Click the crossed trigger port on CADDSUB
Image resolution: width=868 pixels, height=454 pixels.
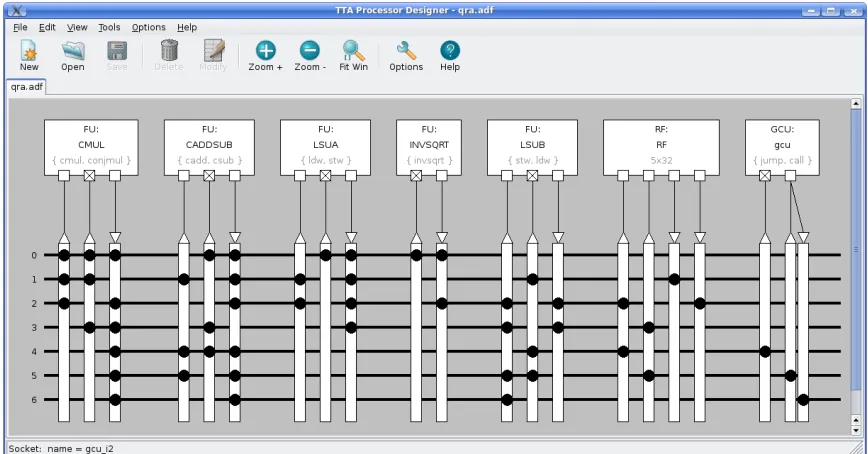point(209,176)
